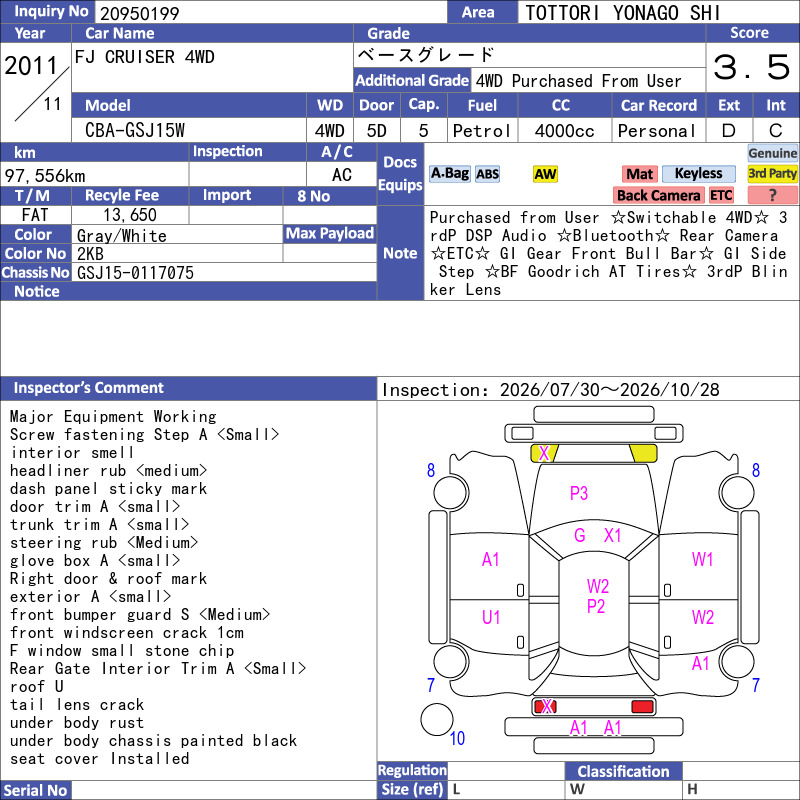Click comment under body rust
The width and height of the screenshot is (800, 800).
pyautogui.click(x=77, y=722)
